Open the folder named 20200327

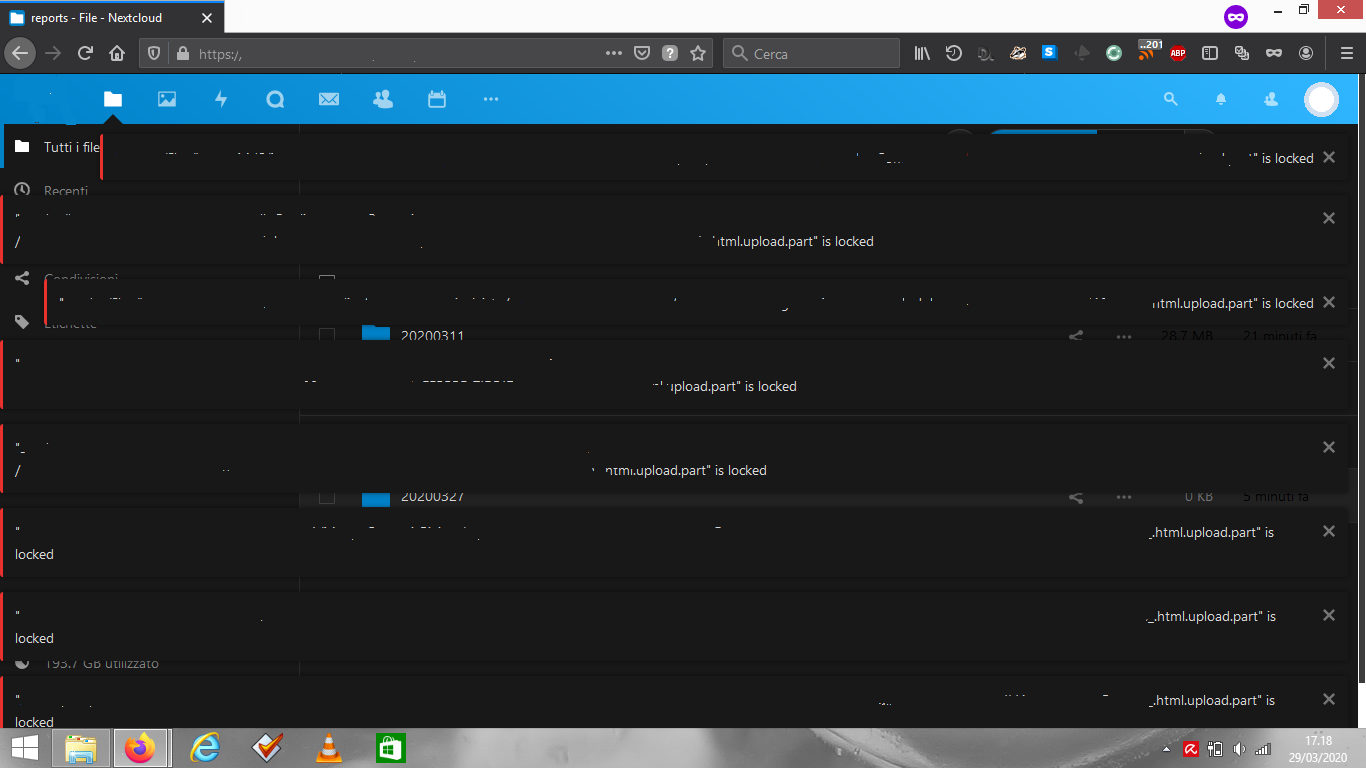(432, 497)
